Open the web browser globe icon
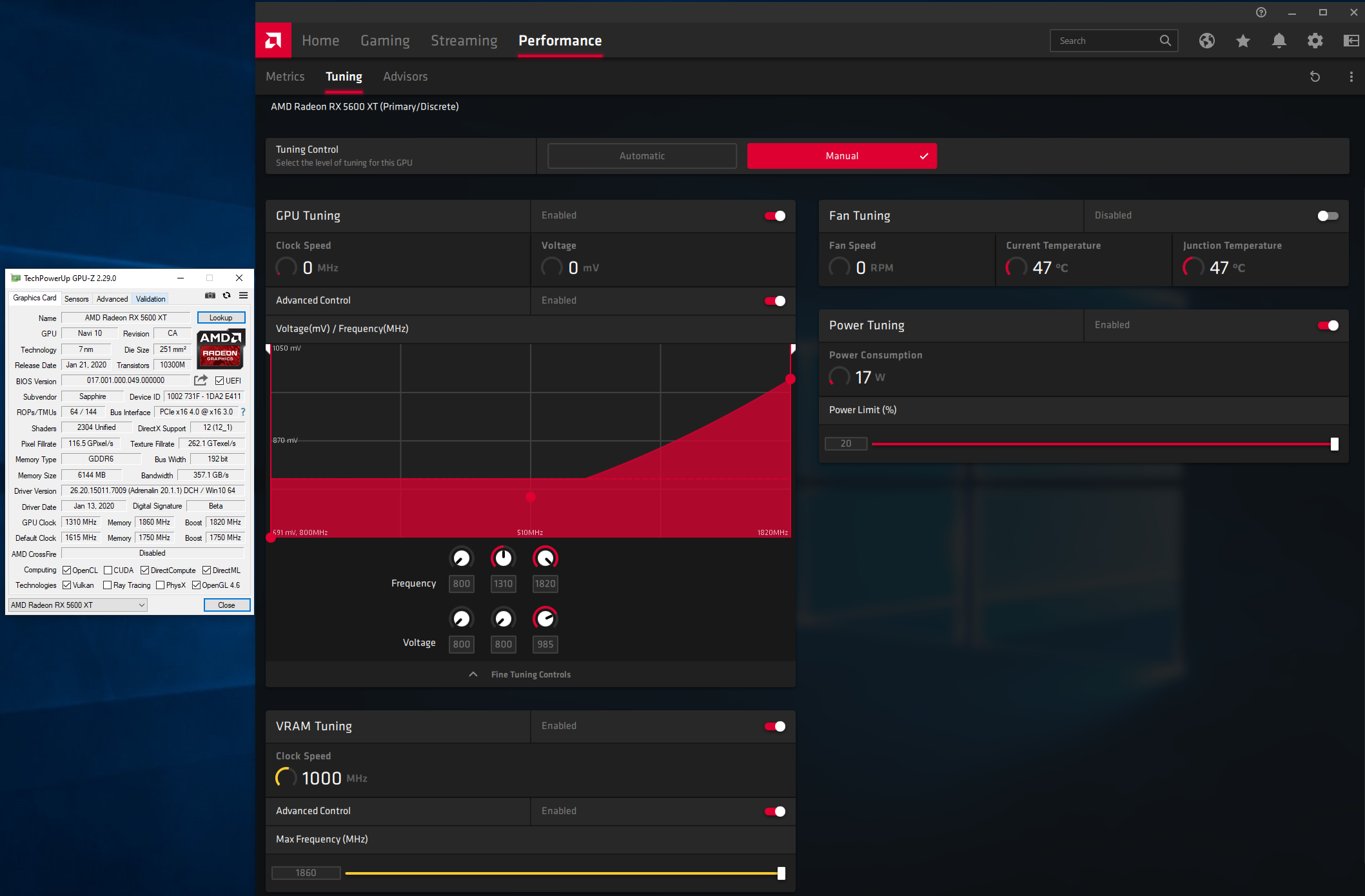The image size is (1365, 896). click(x=1207, y=41)
